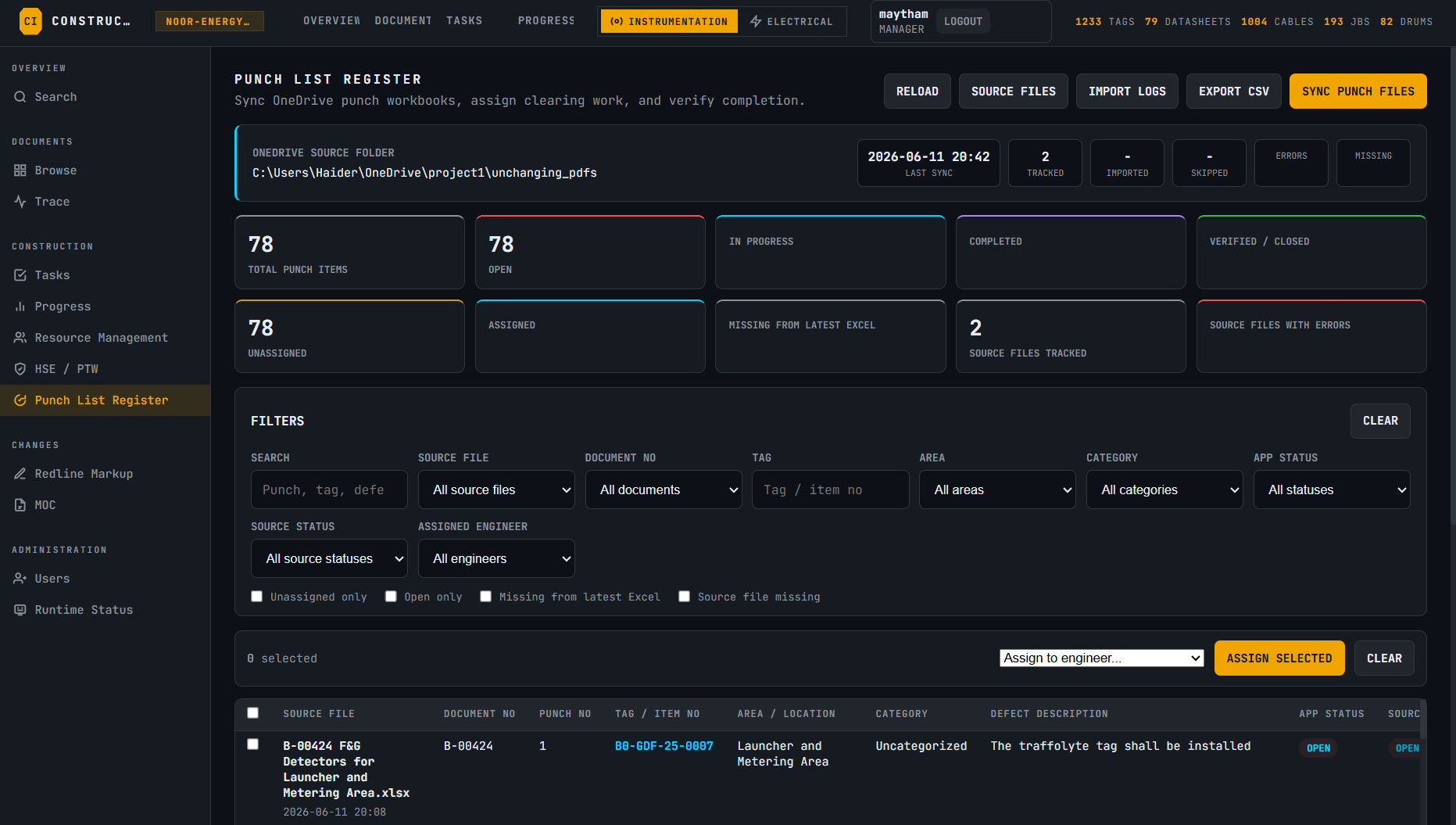
Task: Click the CI logo icon
Action: click(x=30, y=21)
